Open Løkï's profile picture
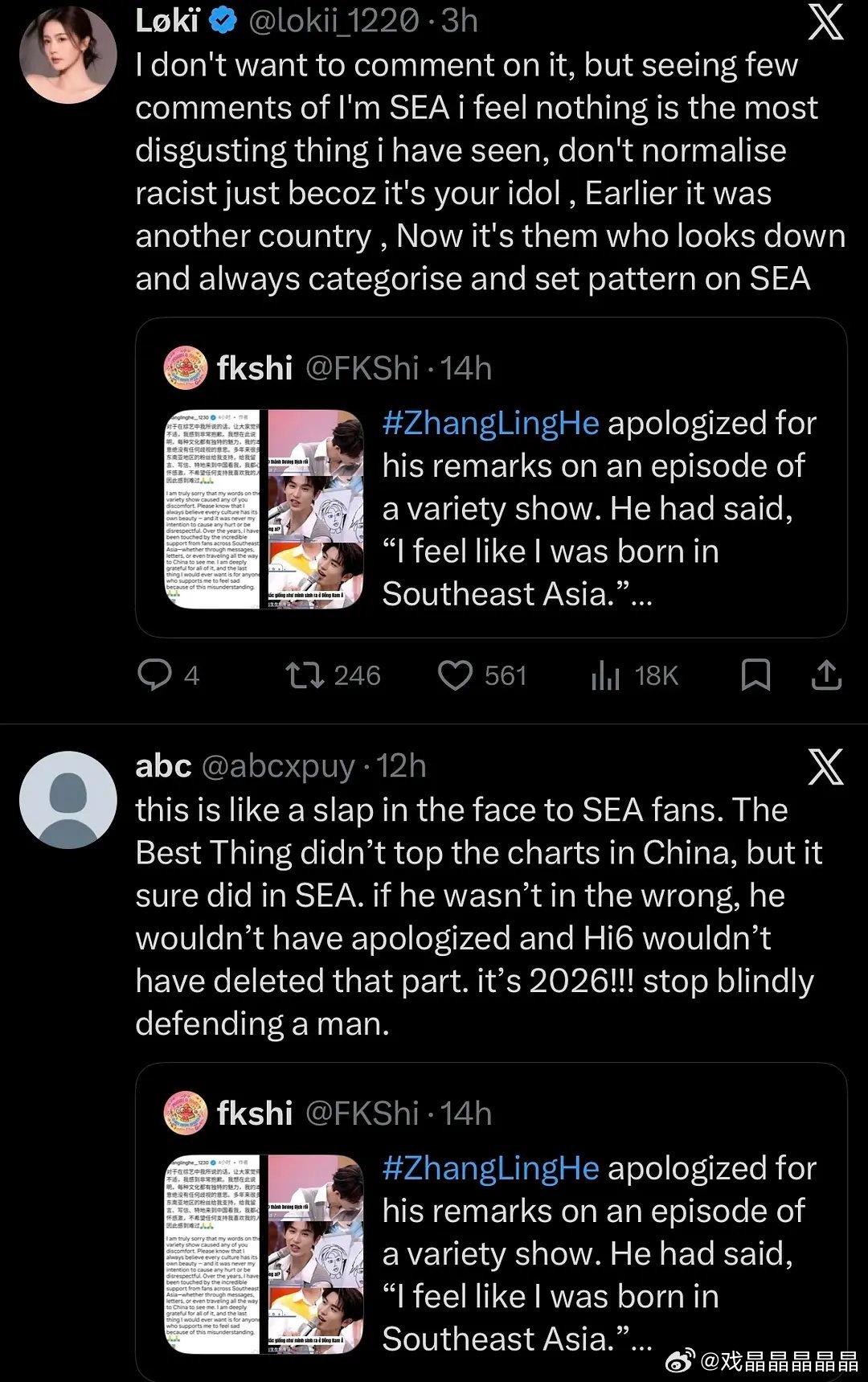The height and width of the screenshot is (1382, 868). (68, 55)
